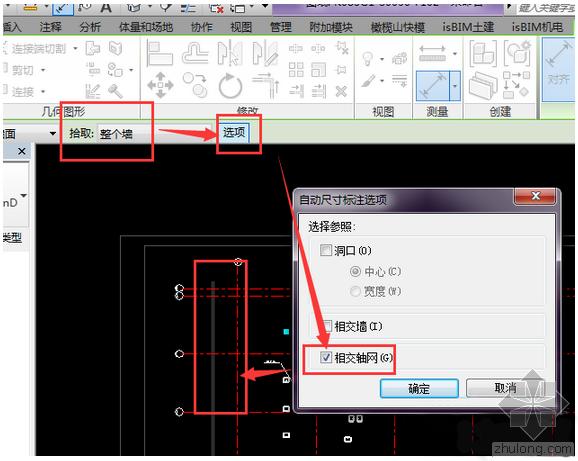578x461 pixels.
Task: Choose Trim/Extend to Corner tool
Action: (x=265, y=85)
